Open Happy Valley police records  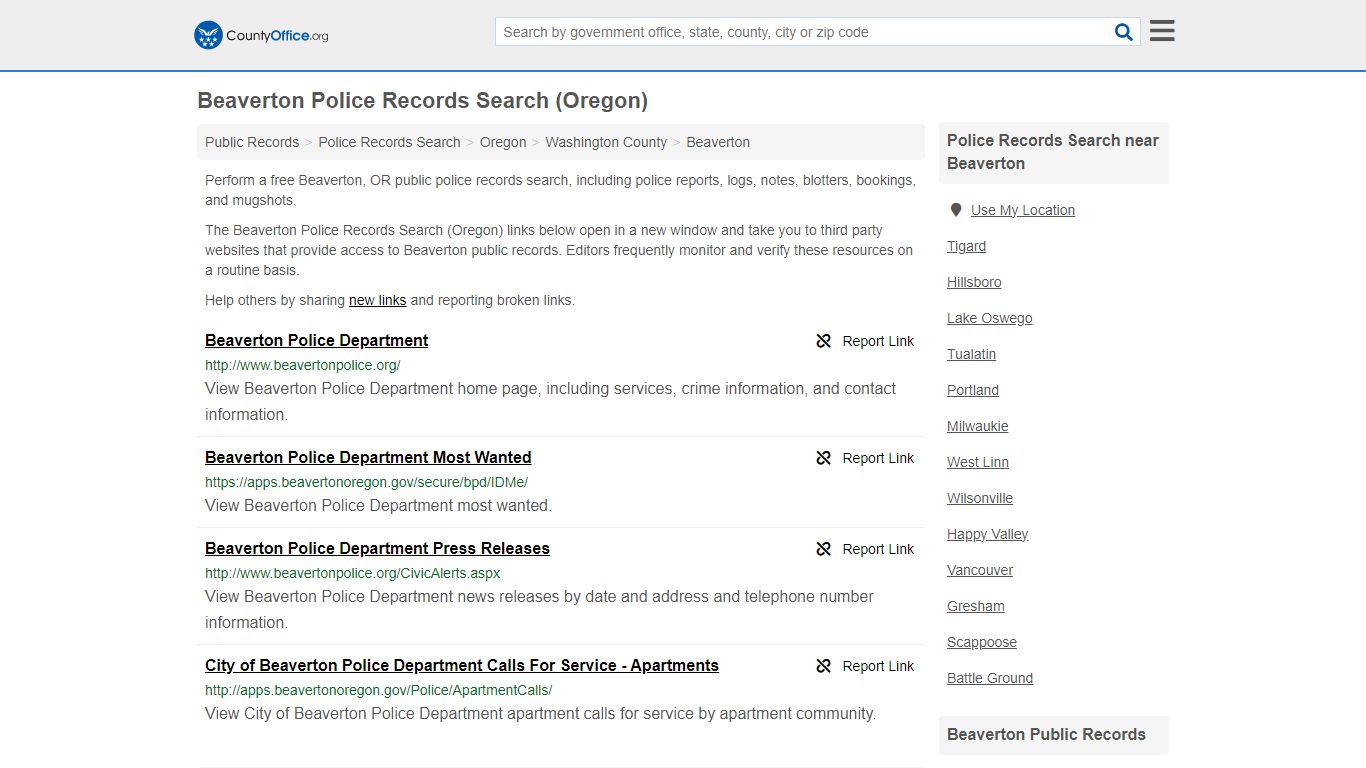(x=988, y=534)
